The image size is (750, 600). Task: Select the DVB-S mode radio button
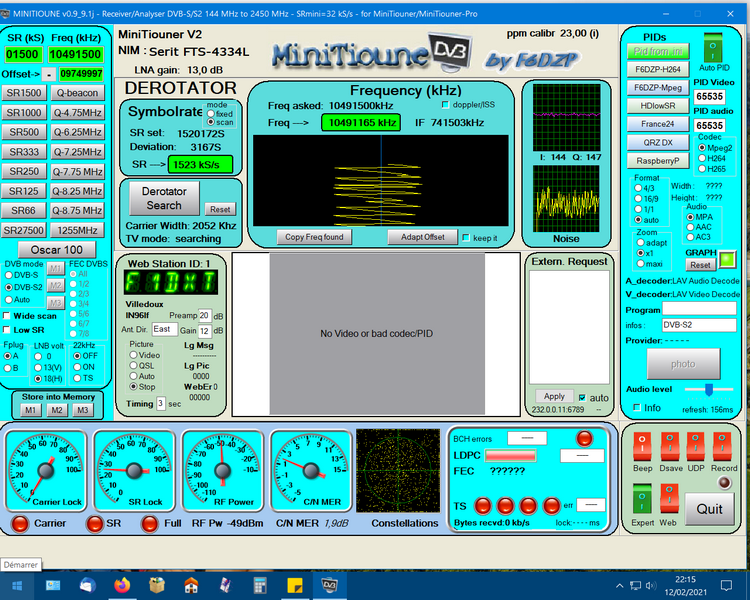click(x=9, y=275)
